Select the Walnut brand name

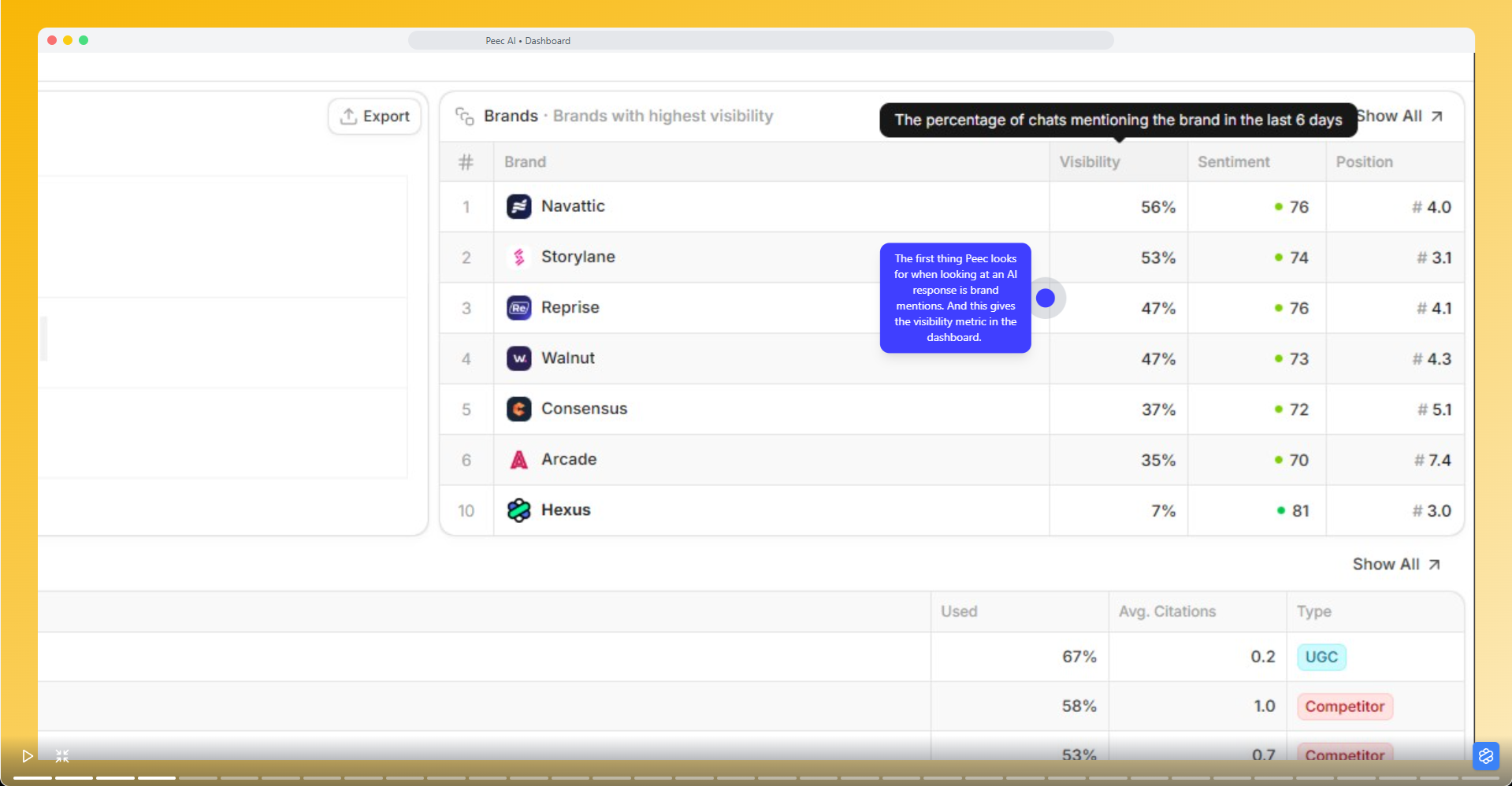[x=567, y=358]
